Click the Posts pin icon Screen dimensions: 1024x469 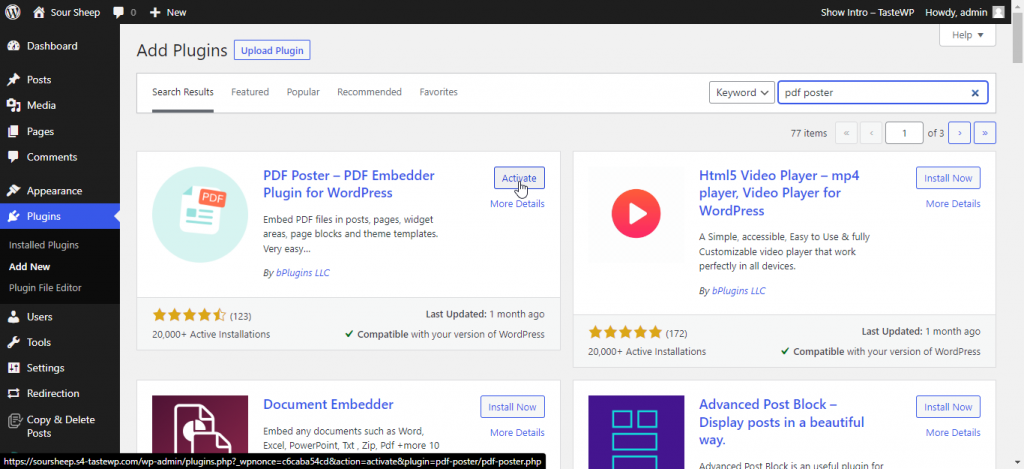(x=13, y=80)
